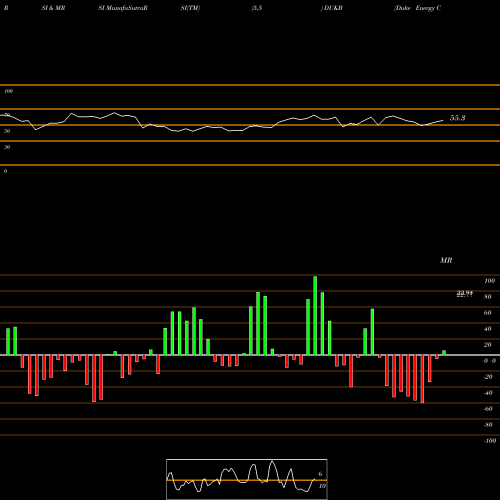Click the -60 label on the MR axis
This screenshot has width=500, height=500.
(x=488, y=409)
